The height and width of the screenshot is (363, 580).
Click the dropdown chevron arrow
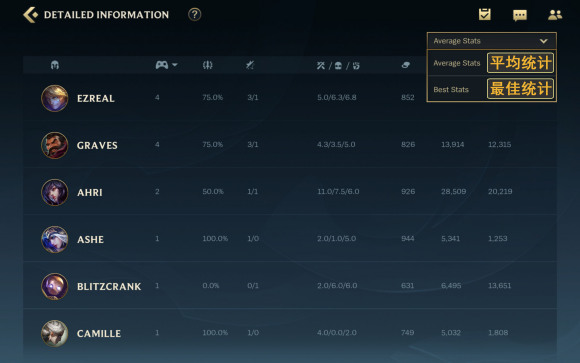543,41
